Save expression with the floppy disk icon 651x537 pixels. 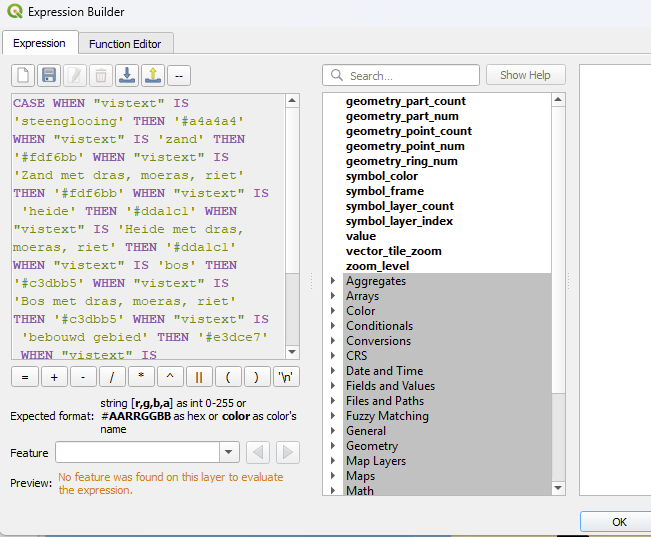[49, 76]
